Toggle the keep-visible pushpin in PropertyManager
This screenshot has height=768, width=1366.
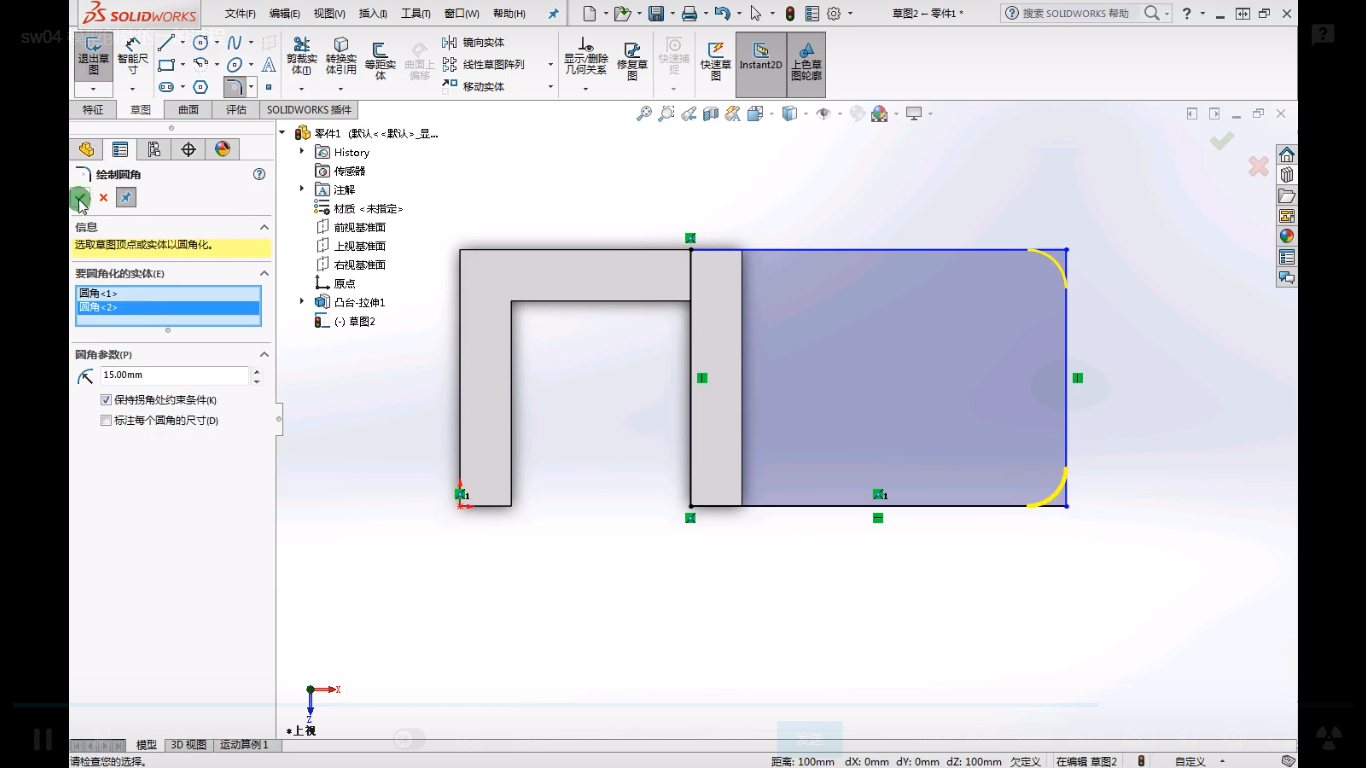pos(126,198)
